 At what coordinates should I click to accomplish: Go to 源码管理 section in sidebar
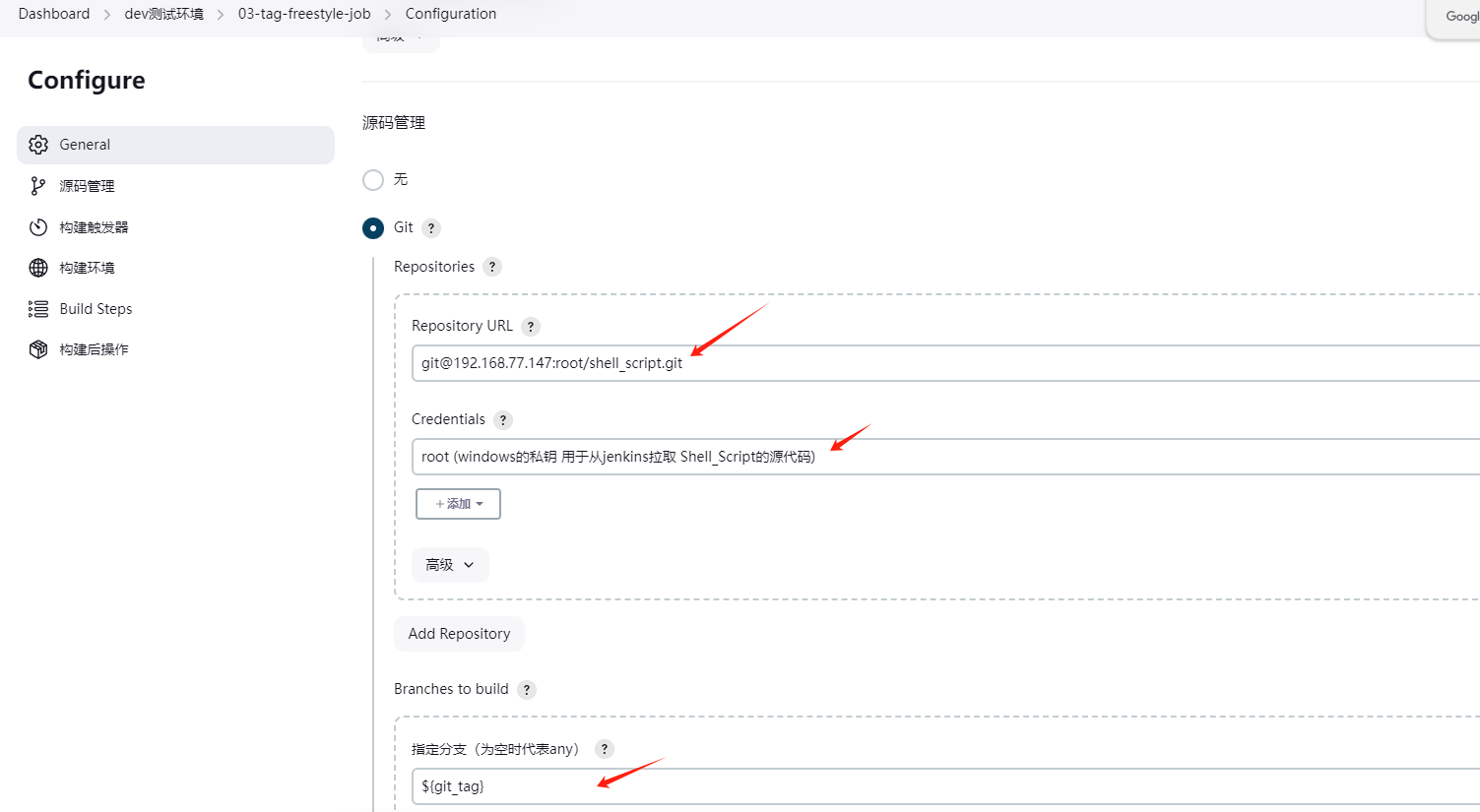[x=175, y=186]
